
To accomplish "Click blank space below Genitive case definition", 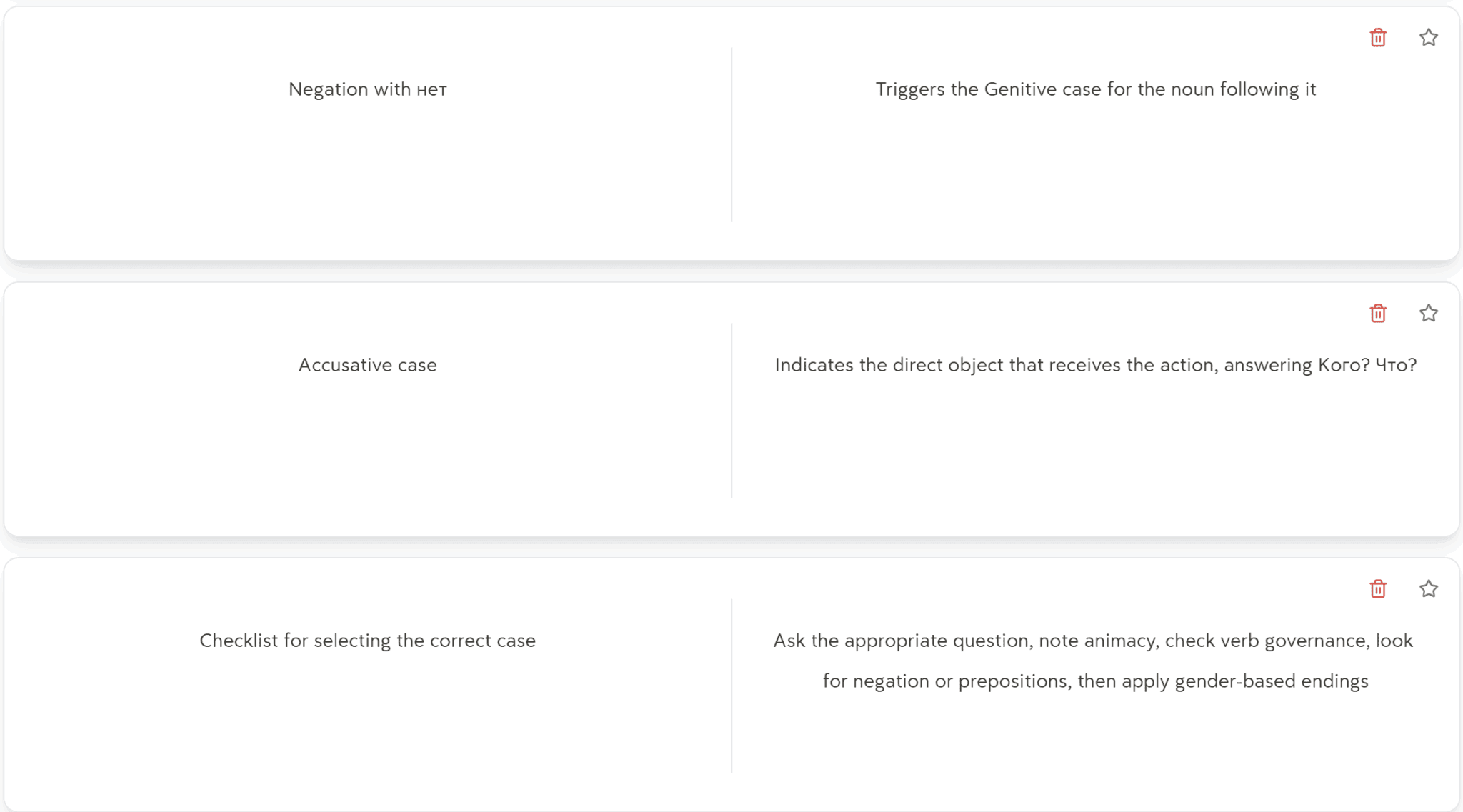I will click(x=1095, y=171).
